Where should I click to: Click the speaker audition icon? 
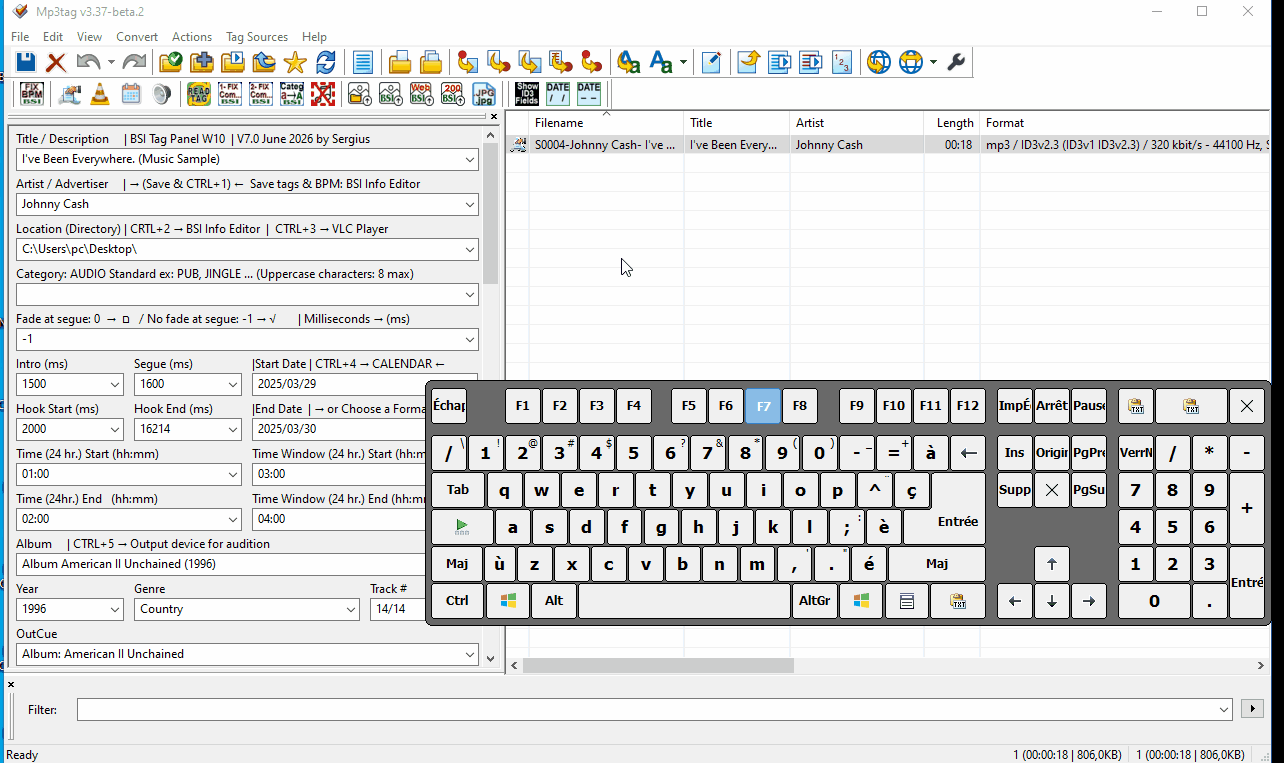[x=162, y=94]
